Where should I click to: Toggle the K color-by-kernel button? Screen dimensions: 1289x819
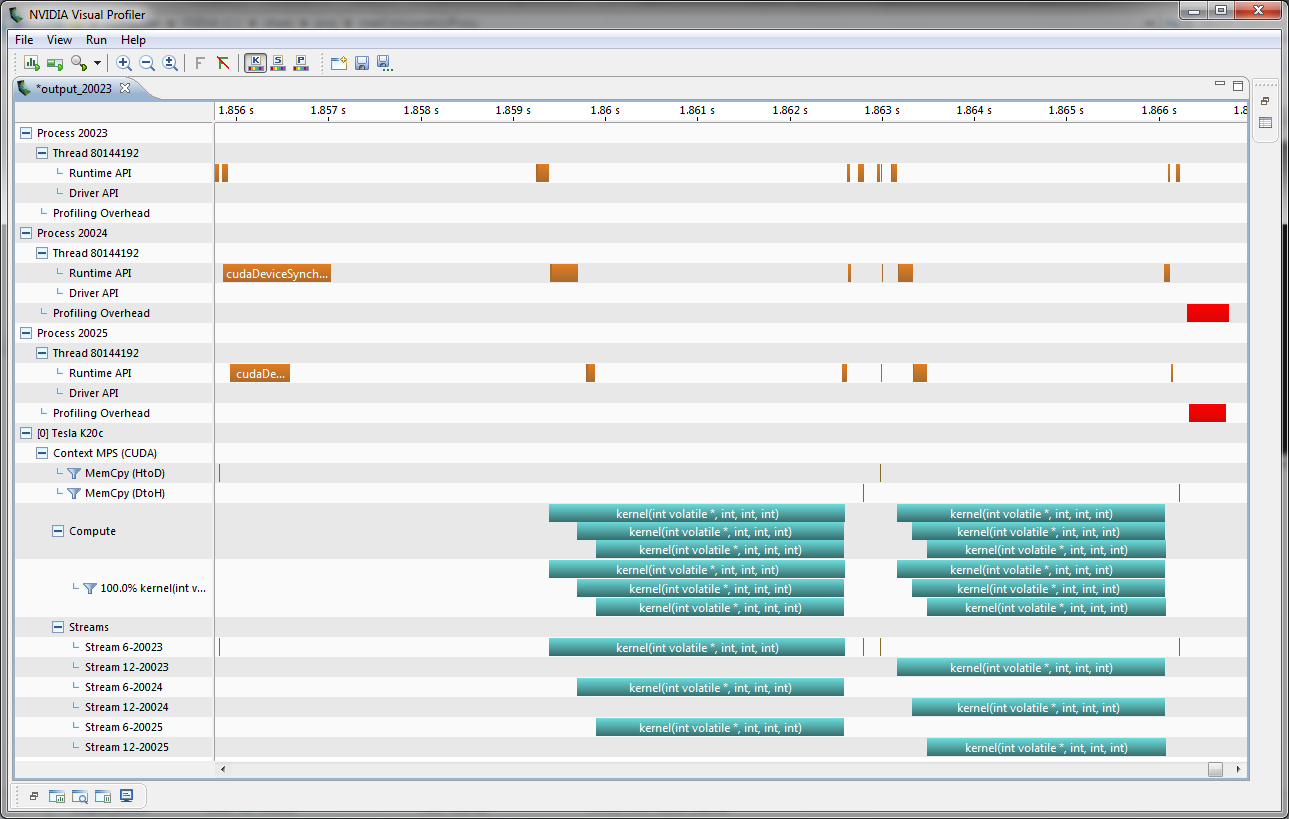[x=255, y=63]
